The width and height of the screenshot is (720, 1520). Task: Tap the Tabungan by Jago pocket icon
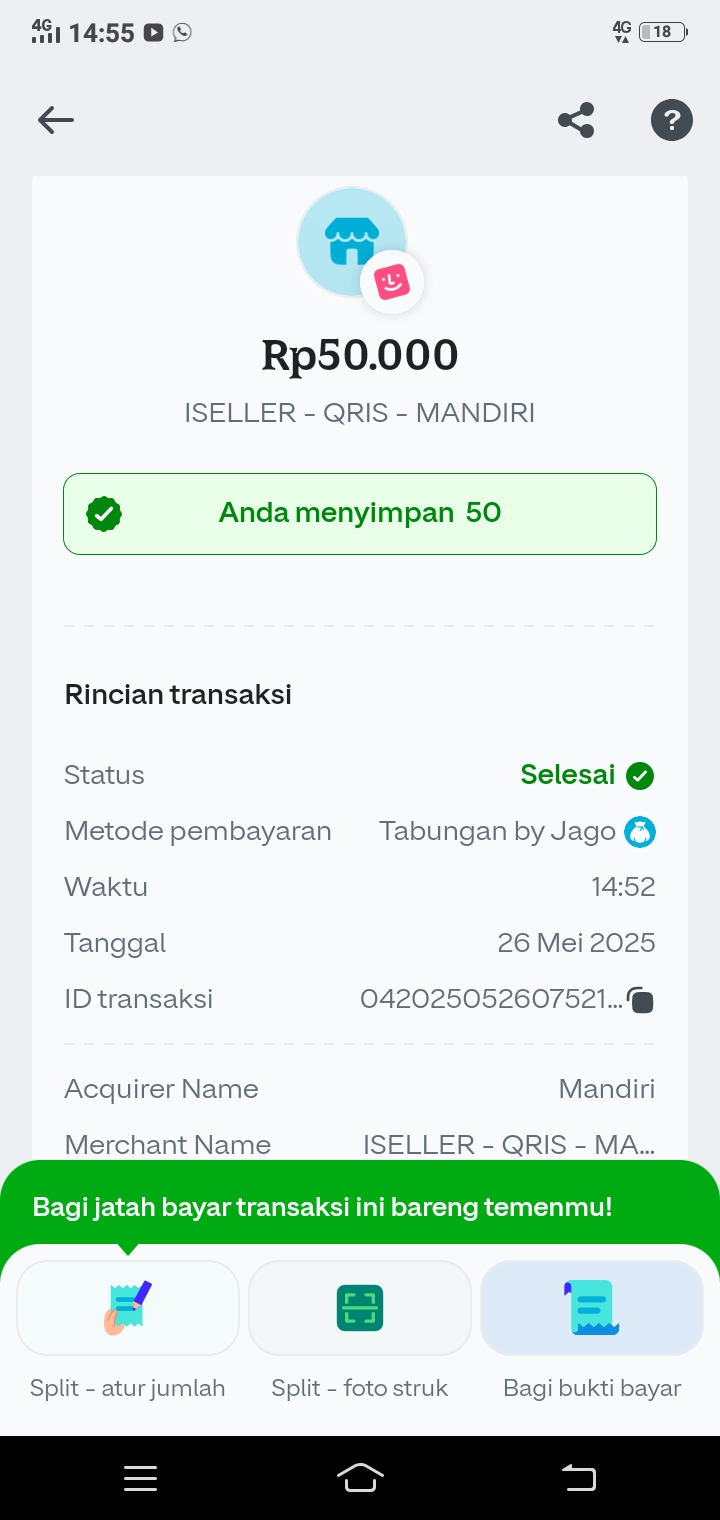coord(640,831)
